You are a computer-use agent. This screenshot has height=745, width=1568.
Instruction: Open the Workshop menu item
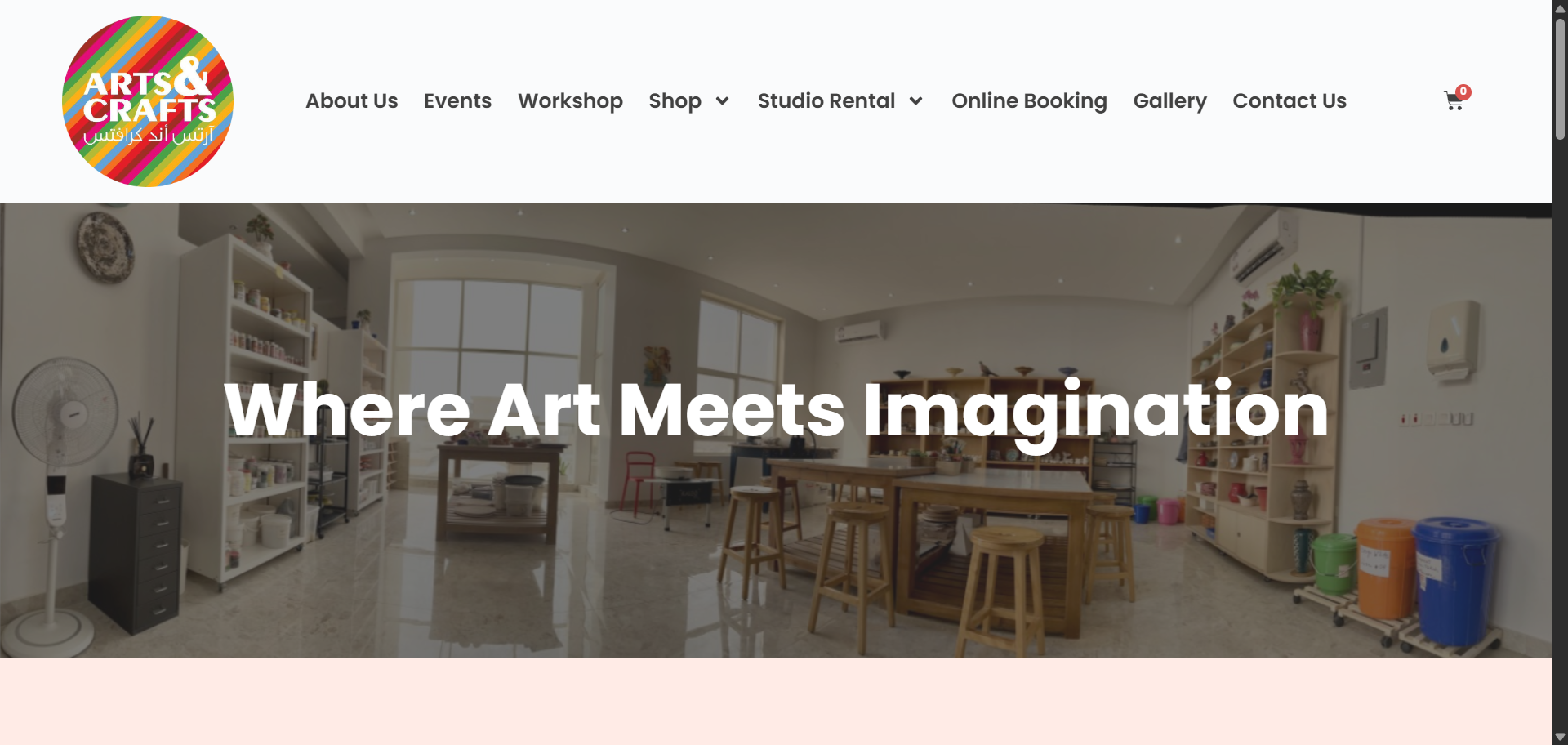point(570,100)
